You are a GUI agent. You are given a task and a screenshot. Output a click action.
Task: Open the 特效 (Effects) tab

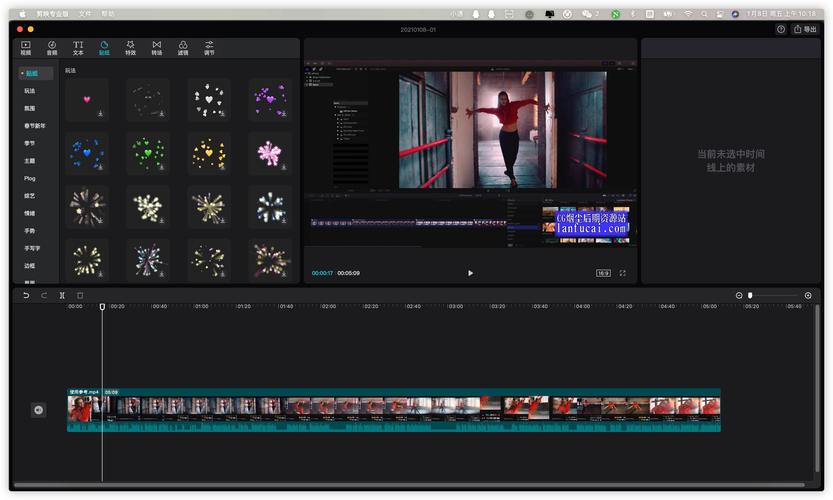coord(130,48)
